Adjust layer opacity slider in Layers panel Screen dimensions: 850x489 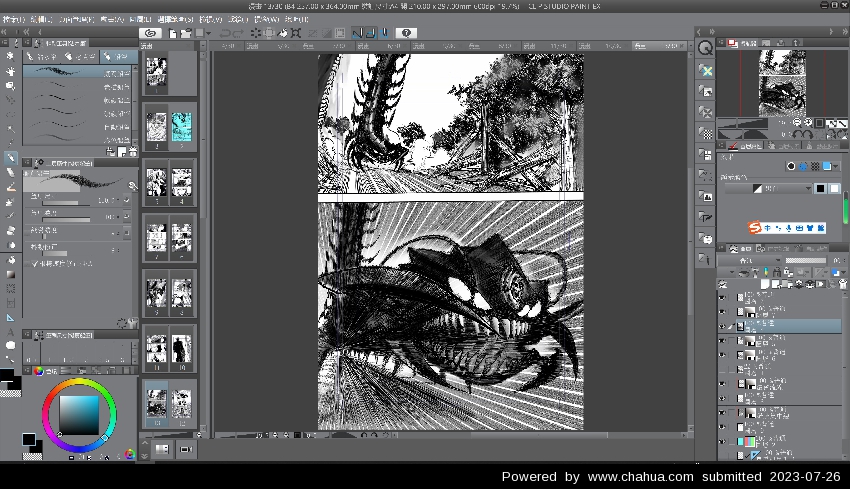(x=806, y=260)
